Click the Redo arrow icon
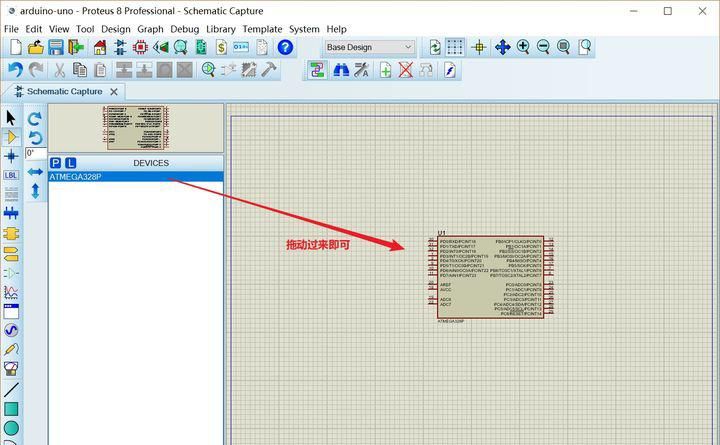This screenshot has height=445, width=720. 36,70
